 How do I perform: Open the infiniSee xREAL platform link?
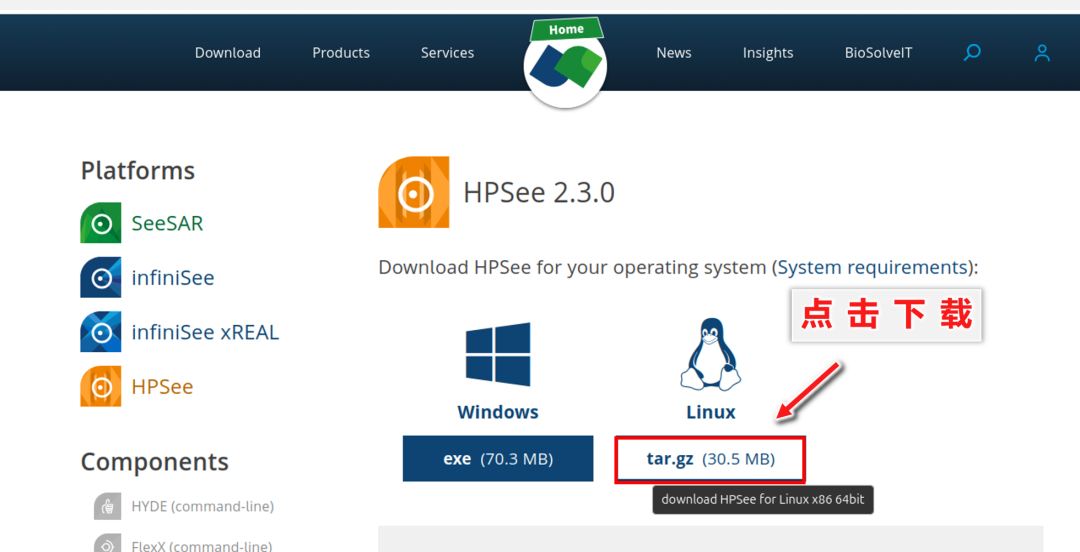click(x=205, y=332)
